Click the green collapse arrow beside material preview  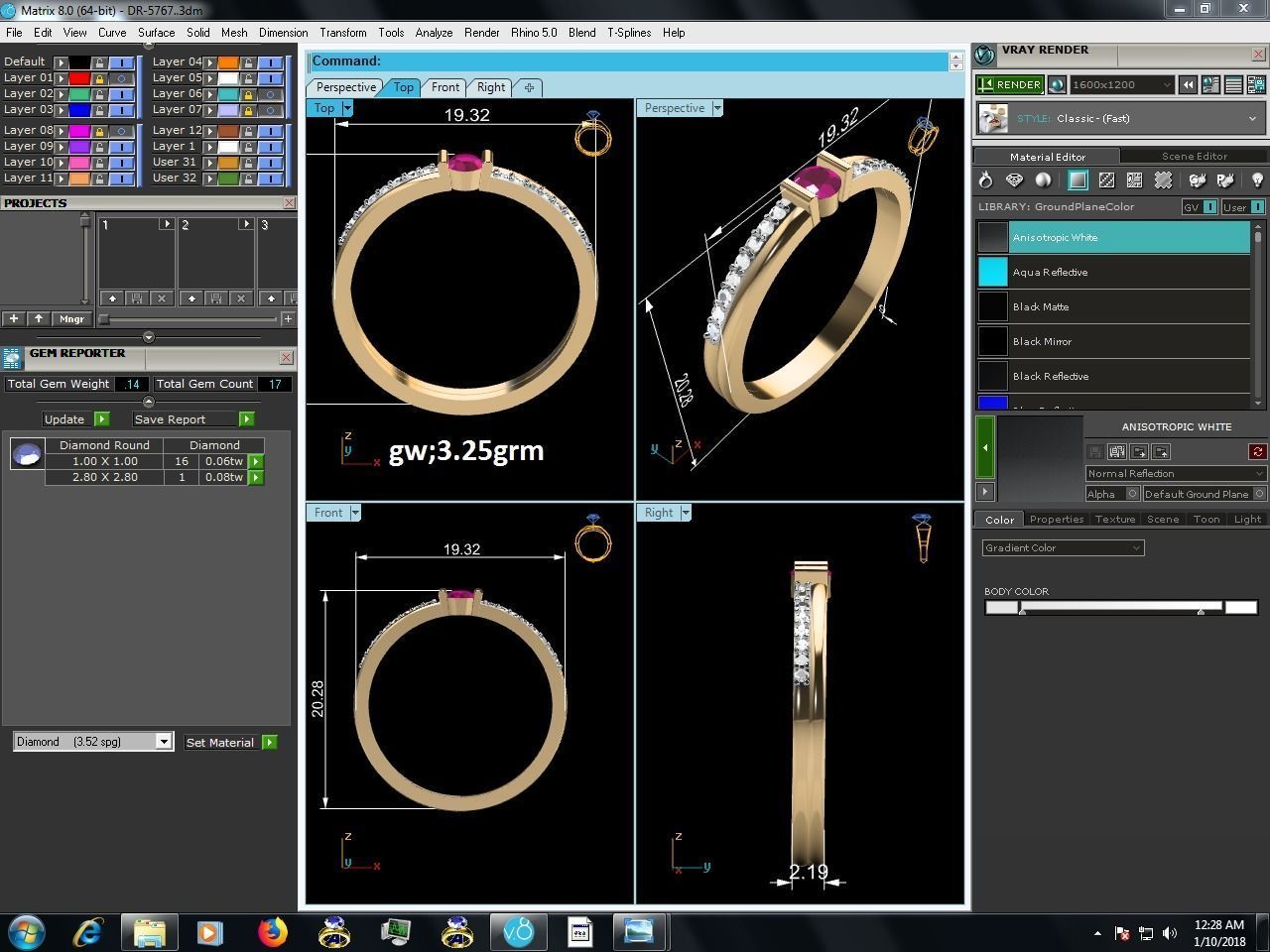tap(985, 447)
